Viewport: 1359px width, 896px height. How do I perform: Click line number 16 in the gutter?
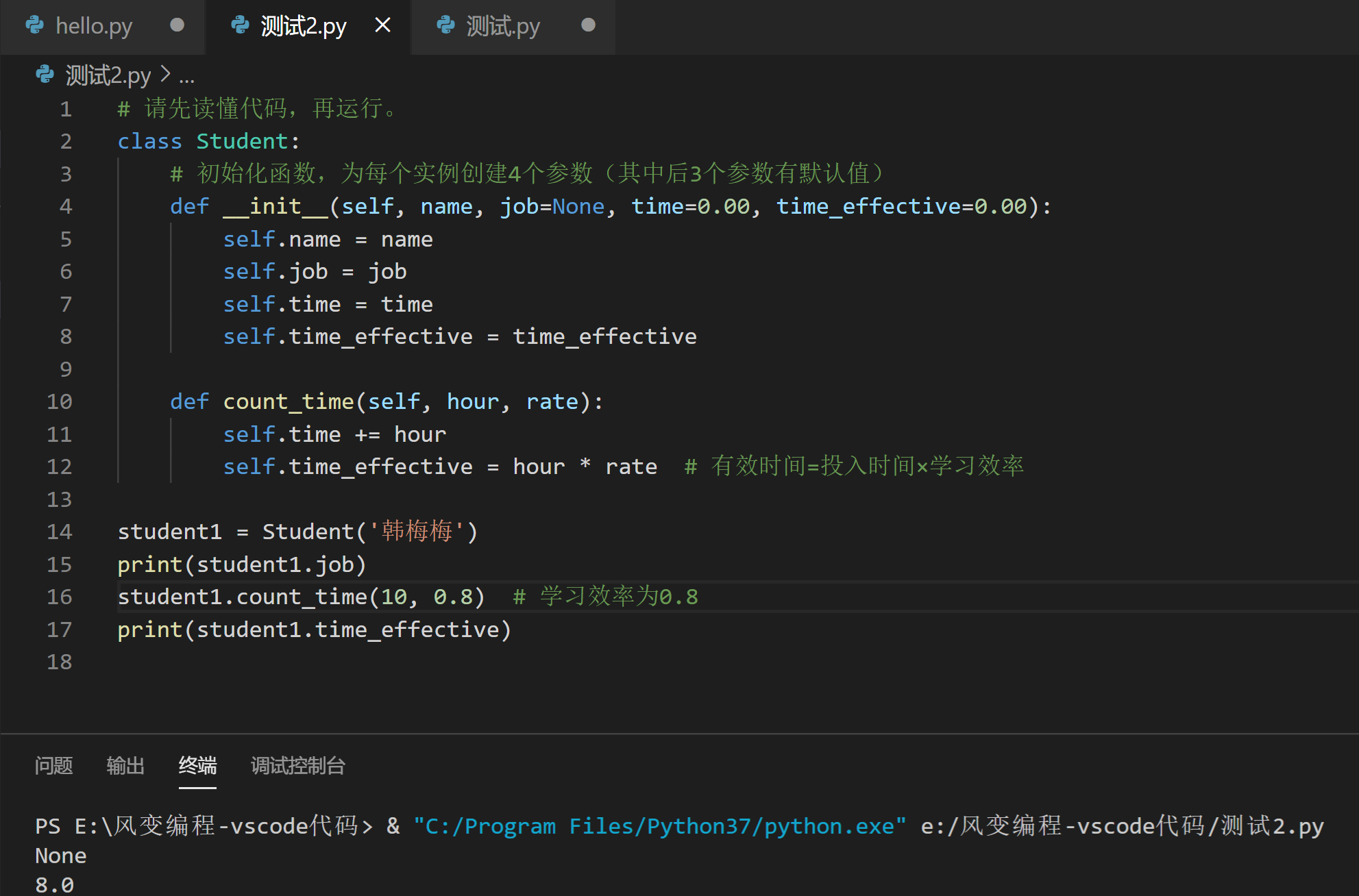click(60, 597)
